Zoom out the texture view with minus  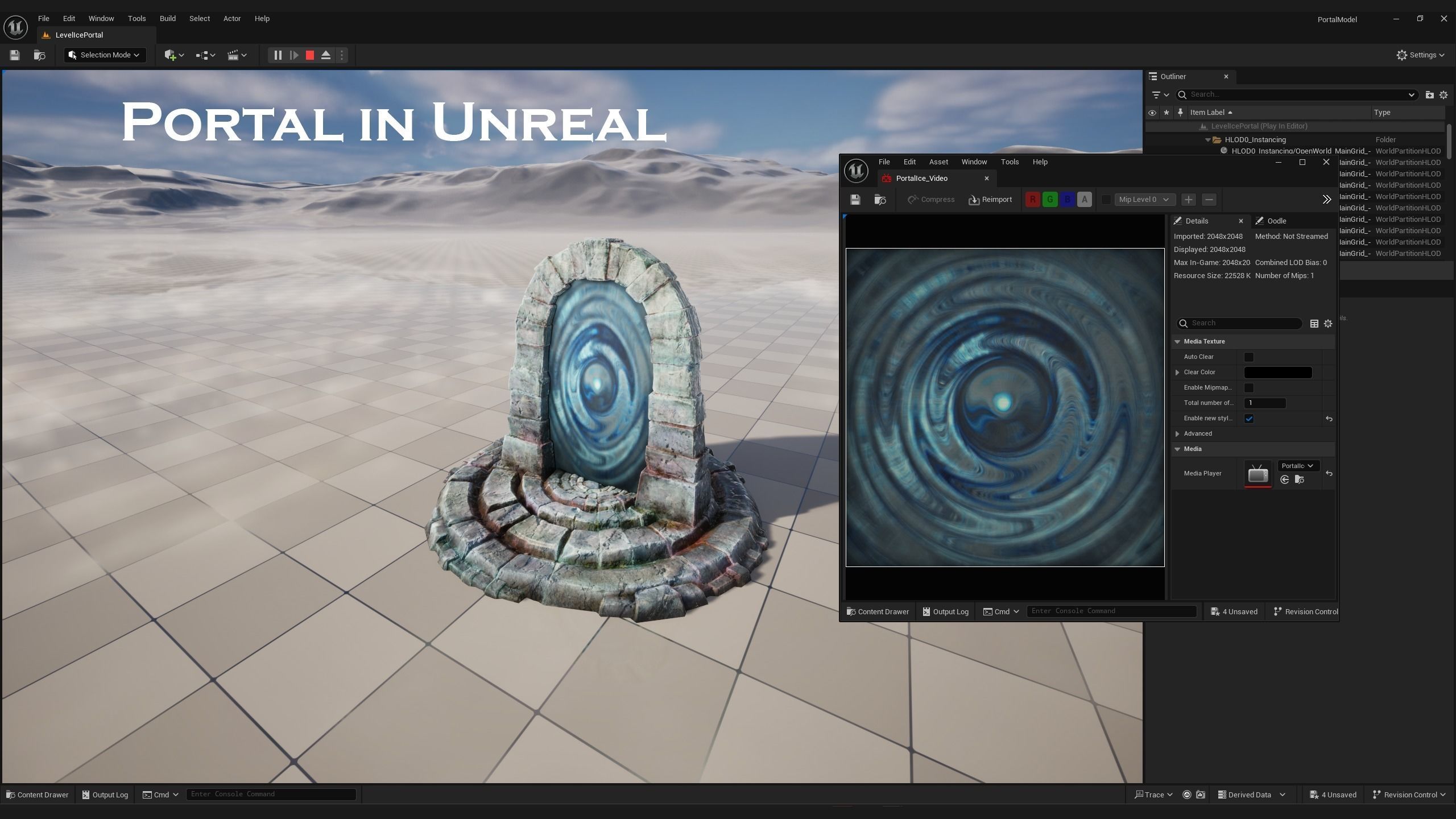click(x=1209, y=200)
